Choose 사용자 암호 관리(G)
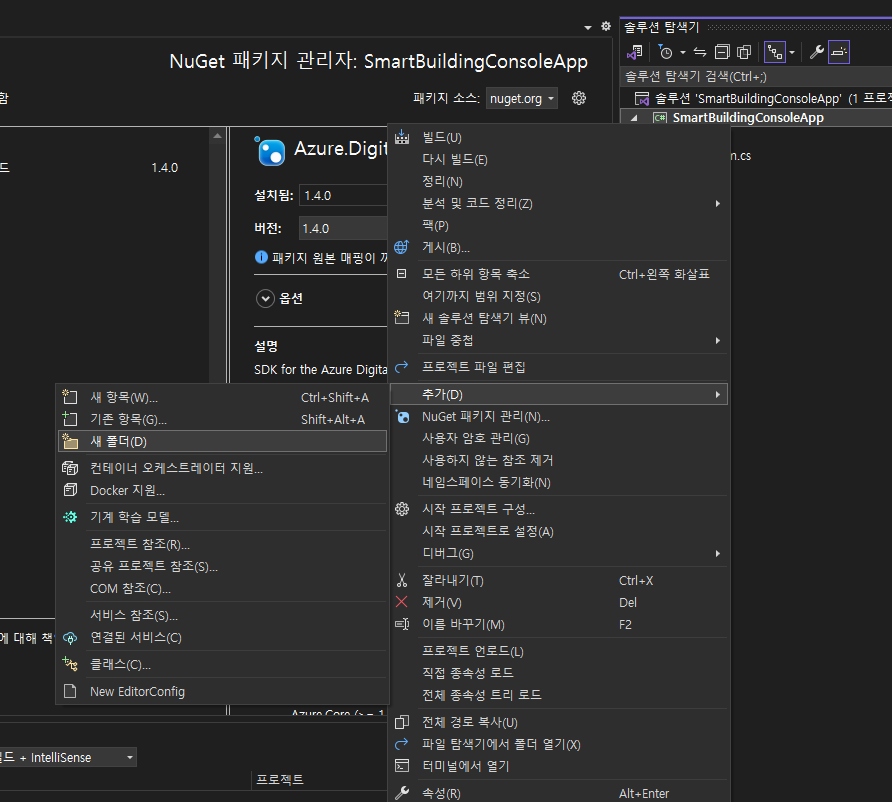The image size is (892, 802). (476, 439)
